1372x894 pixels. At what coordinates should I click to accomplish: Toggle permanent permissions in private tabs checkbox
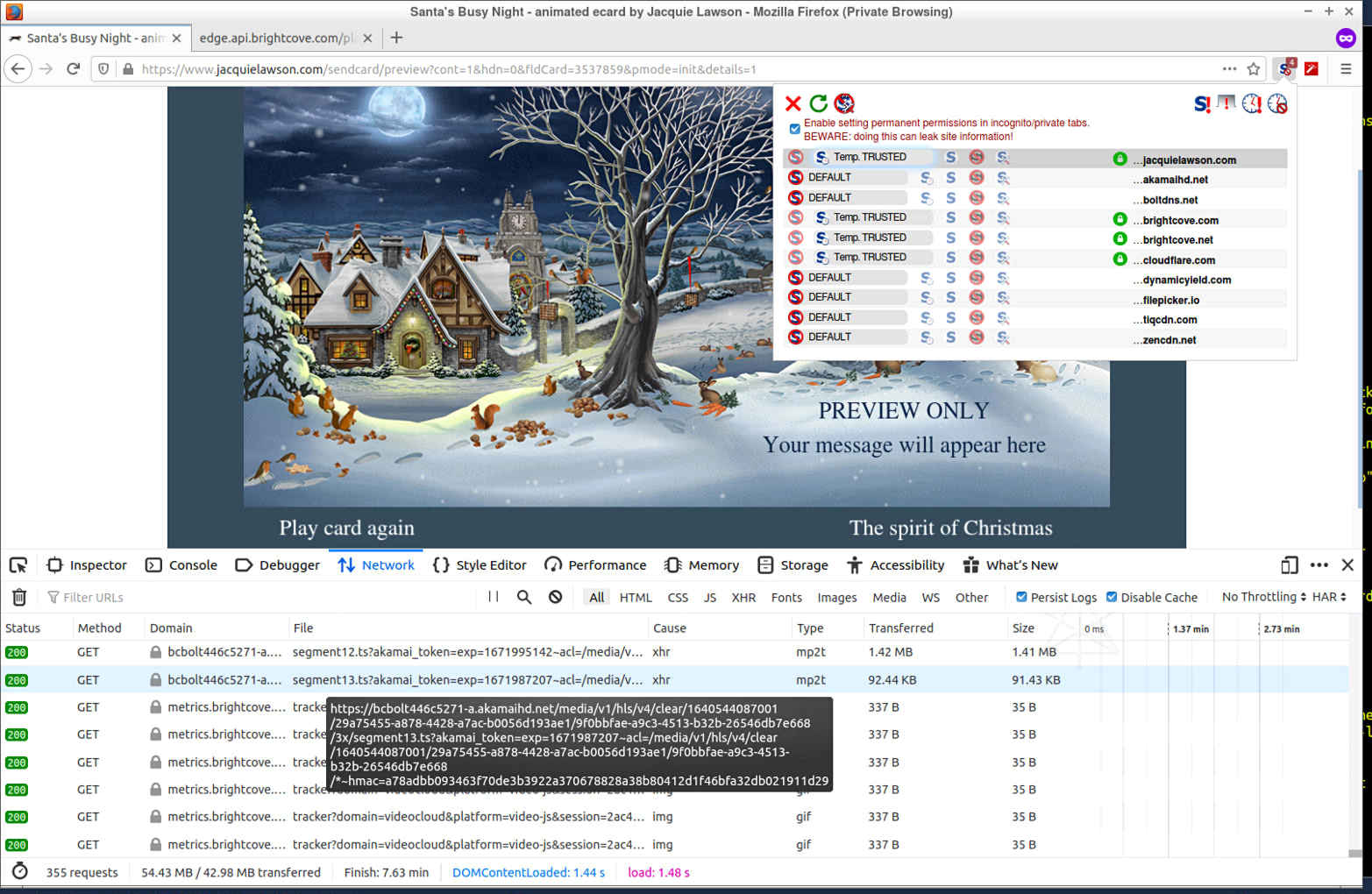point(794,129)
